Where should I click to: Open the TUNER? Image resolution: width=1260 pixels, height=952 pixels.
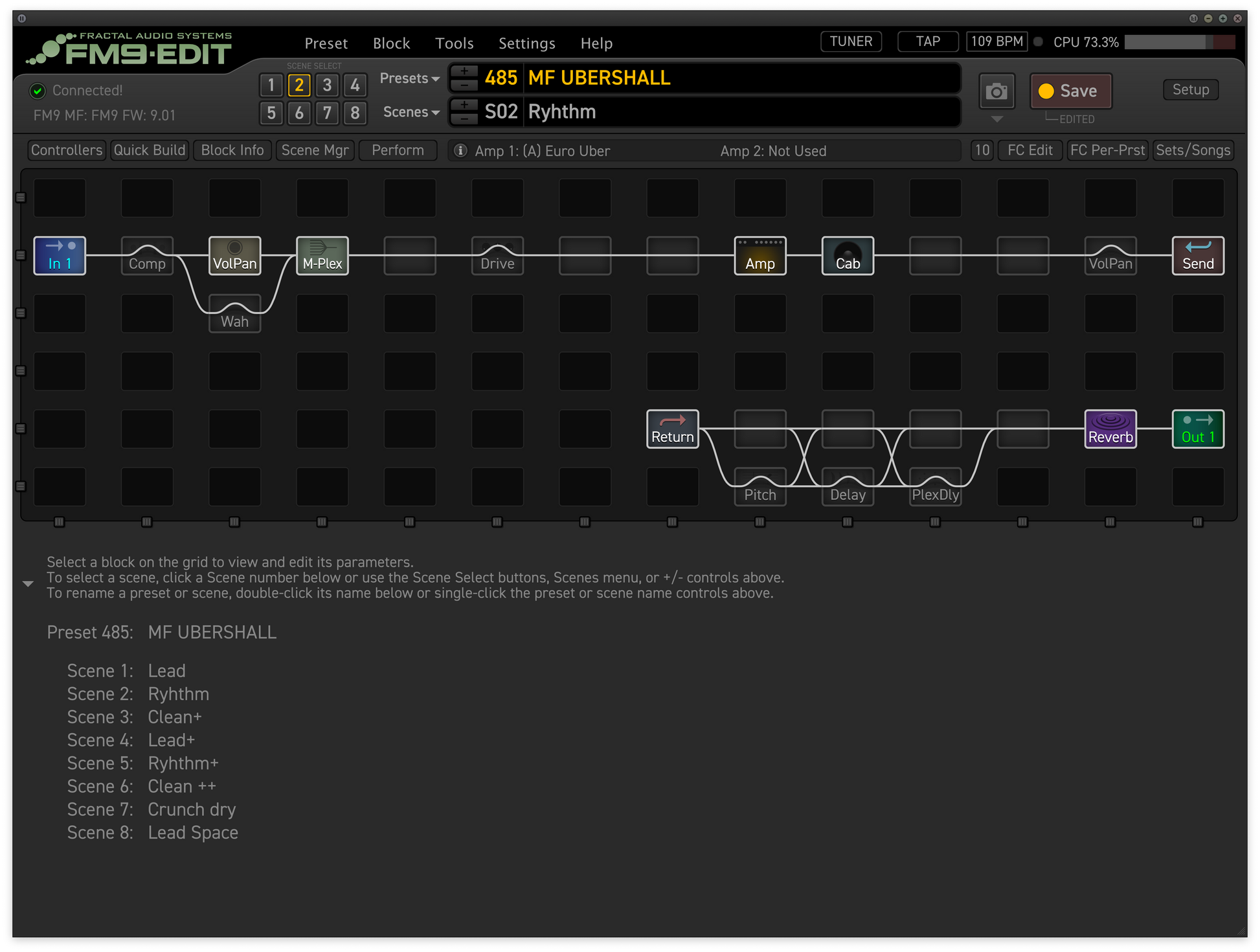[x=851, y=41]
